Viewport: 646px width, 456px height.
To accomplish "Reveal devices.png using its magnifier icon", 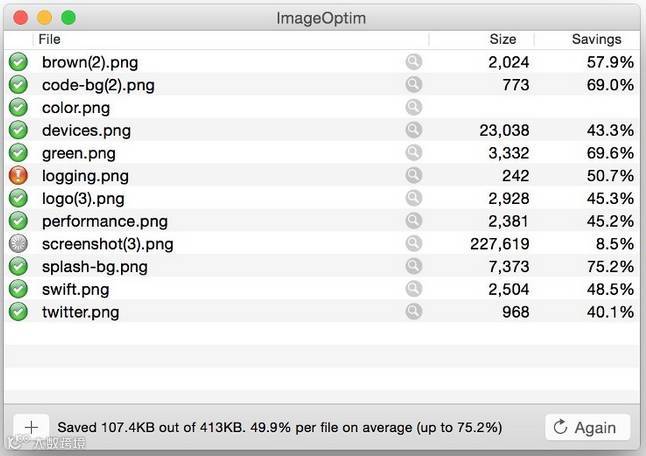I will (413, 130).
